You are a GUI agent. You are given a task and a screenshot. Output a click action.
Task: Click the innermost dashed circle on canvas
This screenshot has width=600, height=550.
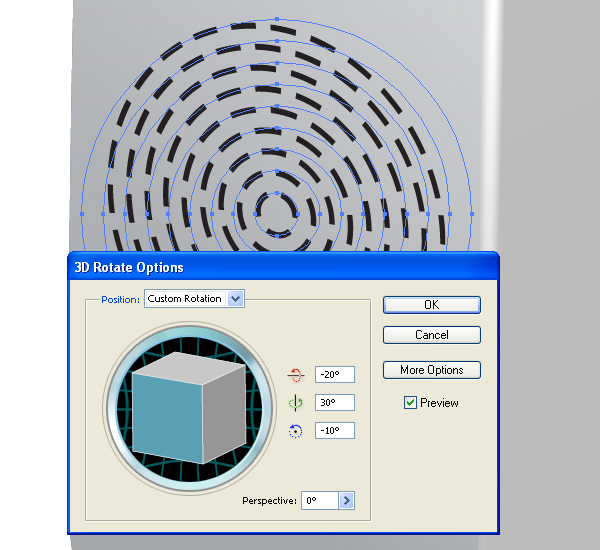(277, 215)
